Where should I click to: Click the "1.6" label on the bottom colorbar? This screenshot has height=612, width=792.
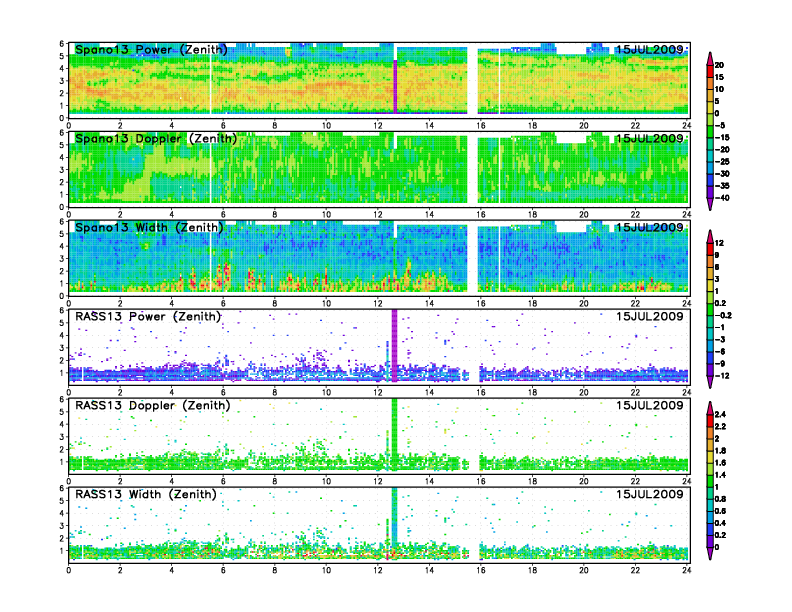pyautogui.click(x=720, y=463)
